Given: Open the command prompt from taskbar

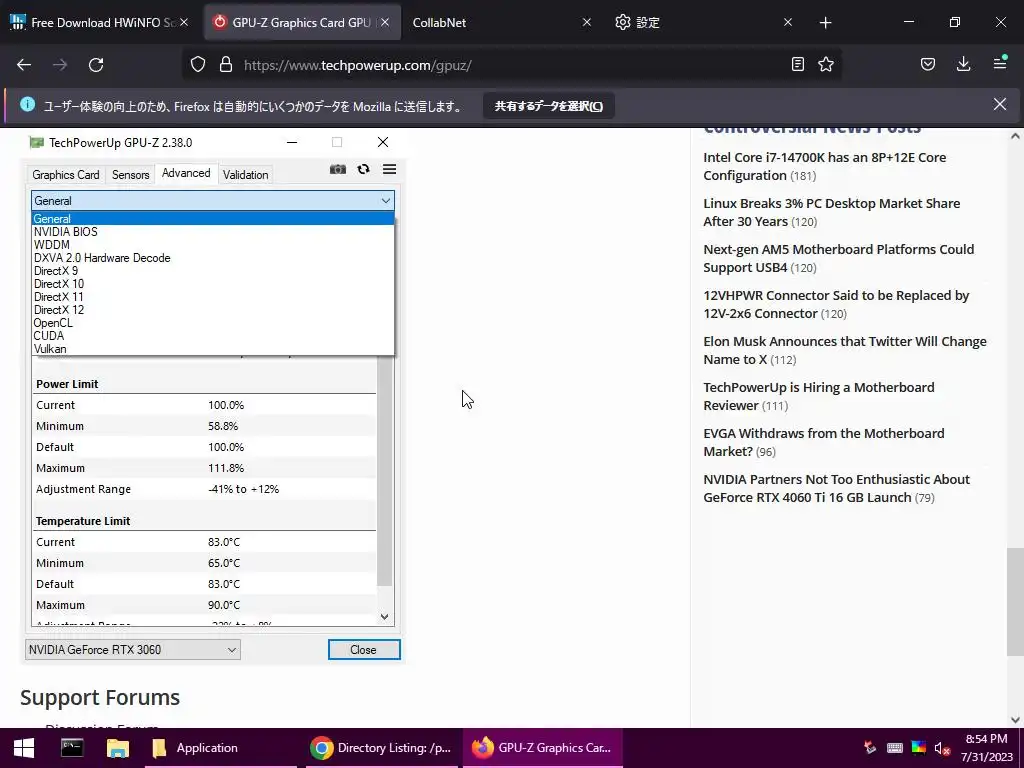Looking at the screenshot, I should click(72, 748).
